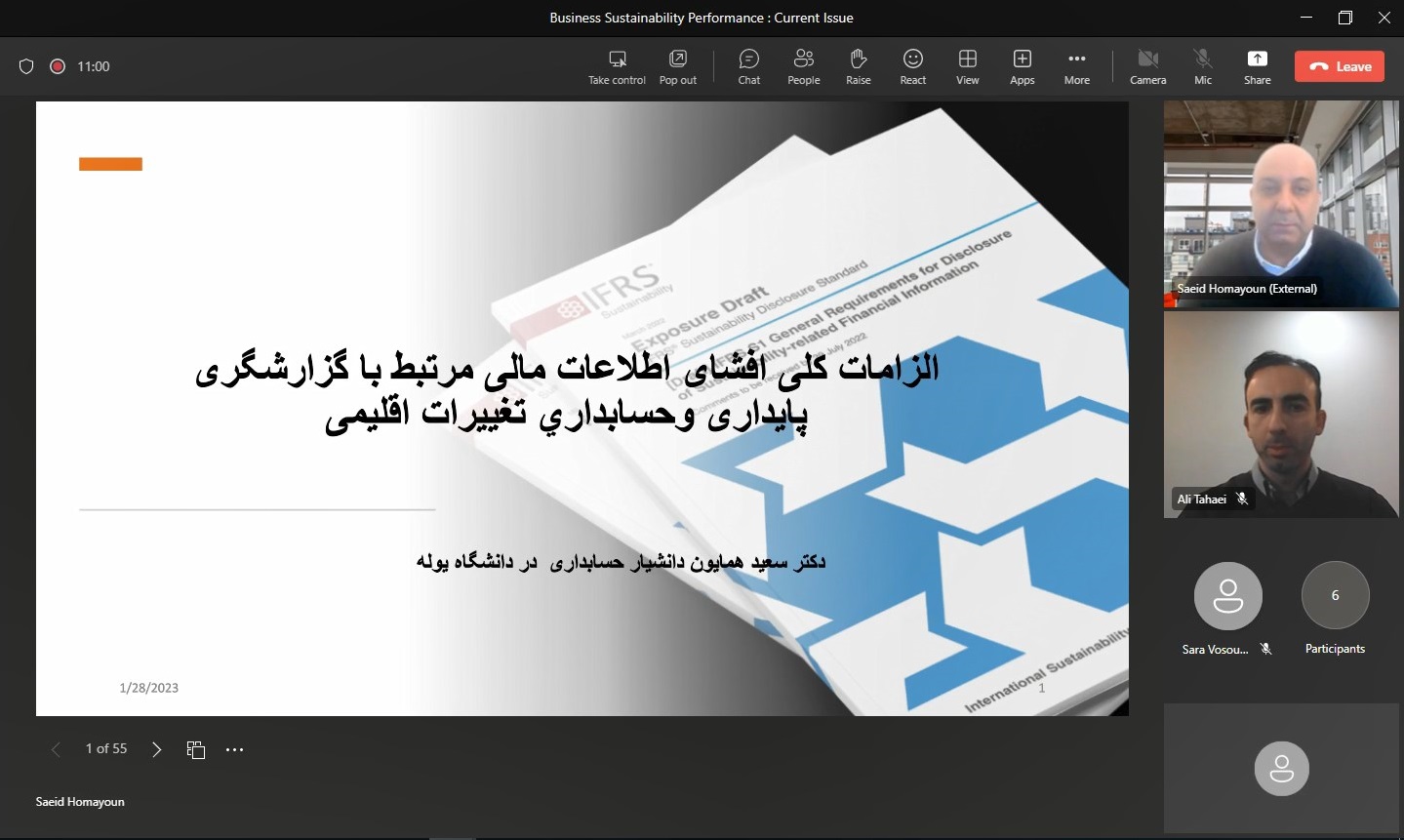Restore down the meeting window

1345,18
